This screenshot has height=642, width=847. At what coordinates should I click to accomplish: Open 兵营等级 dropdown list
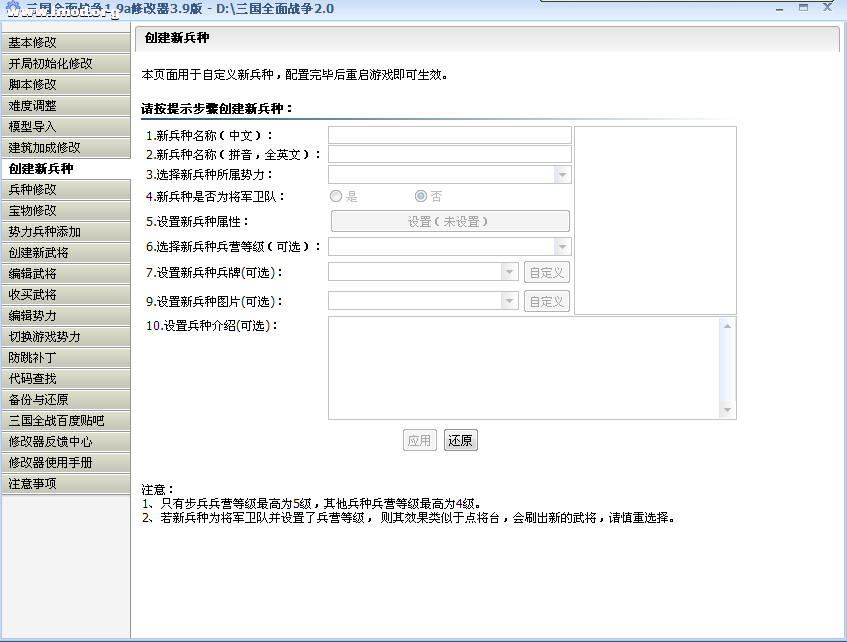click(x=563, y=246)
